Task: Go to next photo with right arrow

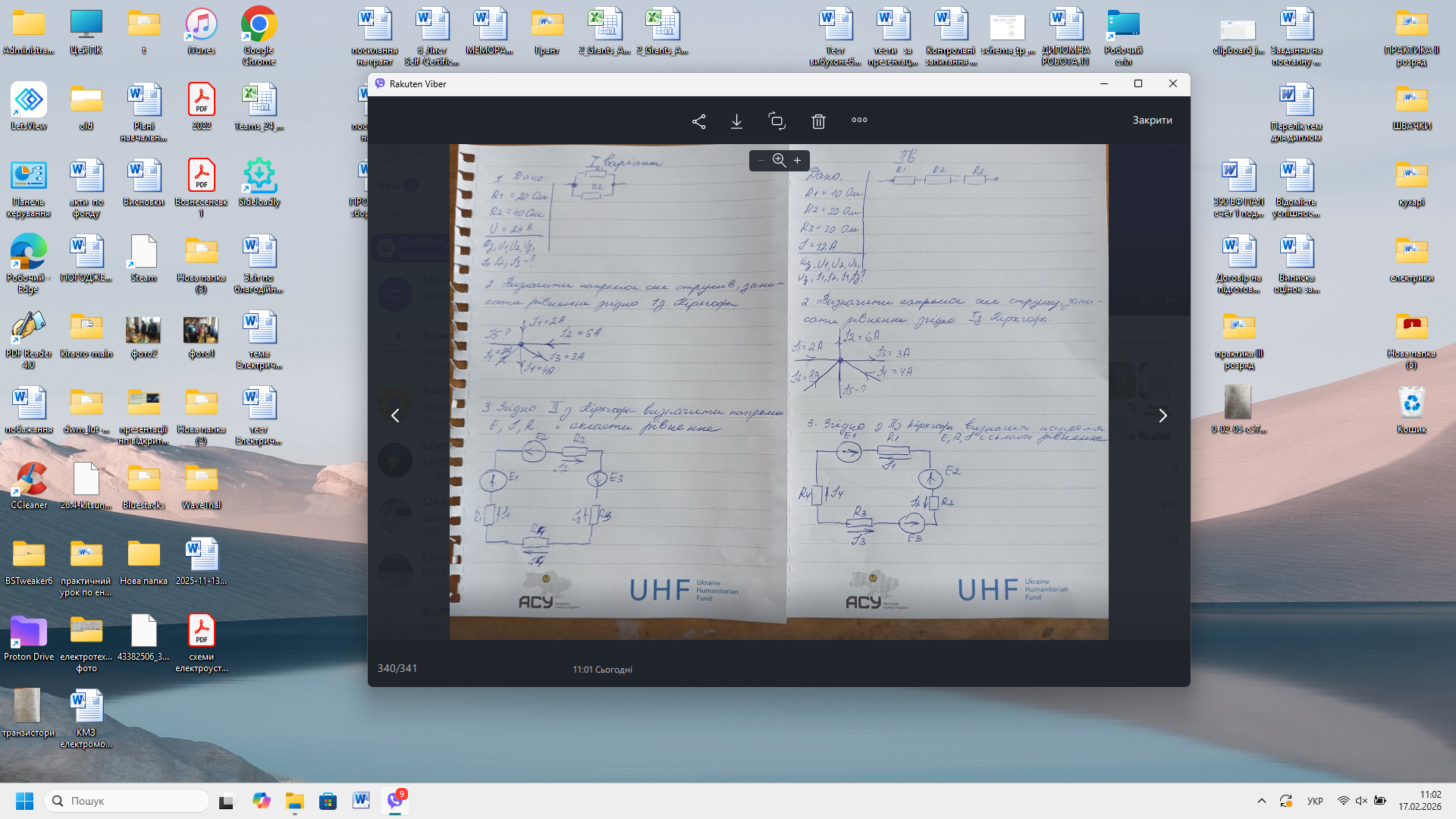Action: pos(1163,416)
